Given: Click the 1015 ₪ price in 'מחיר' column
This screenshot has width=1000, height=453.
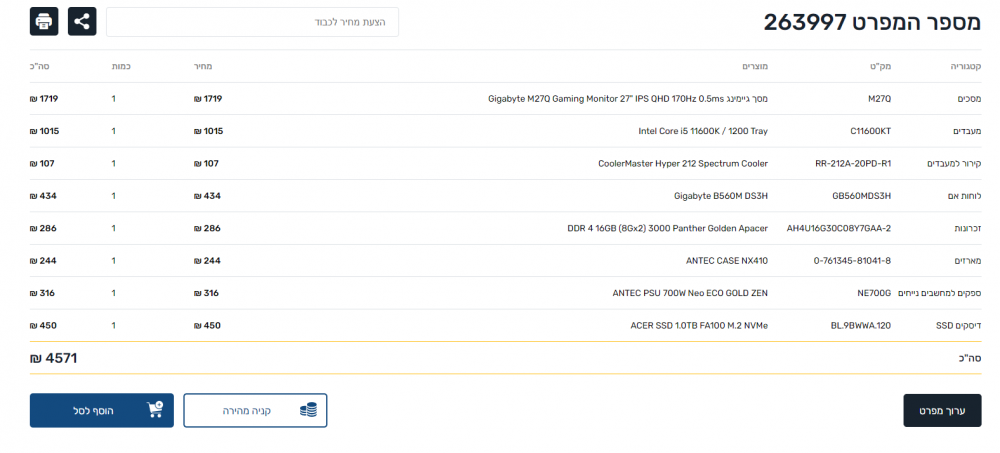Looking at the screenshot, I should (x=209, y=131).
